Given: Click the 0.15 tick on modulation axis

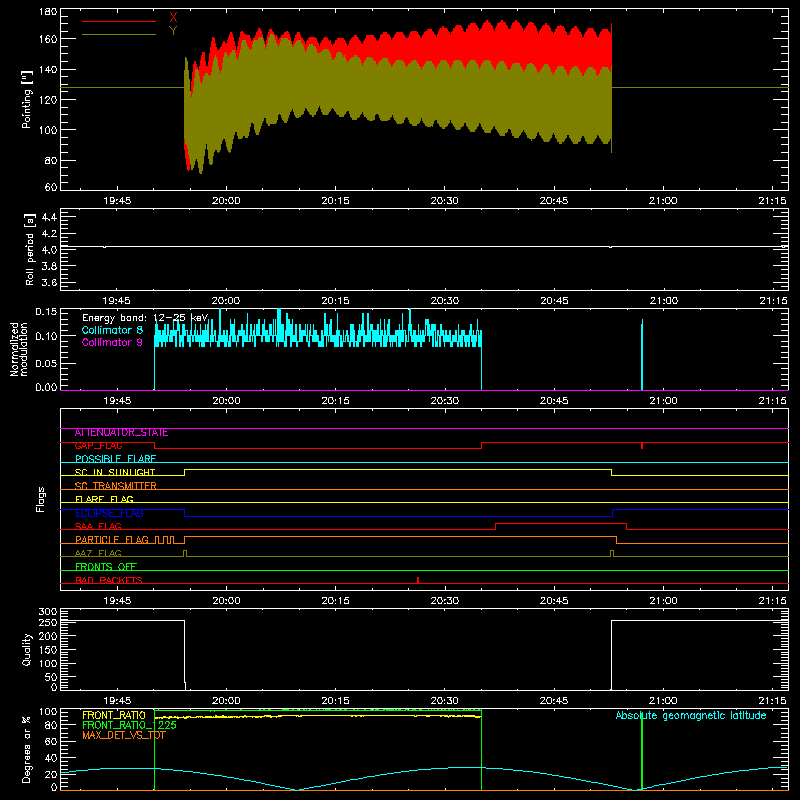Looking at the screenshot, I should [x=46, y=312].
